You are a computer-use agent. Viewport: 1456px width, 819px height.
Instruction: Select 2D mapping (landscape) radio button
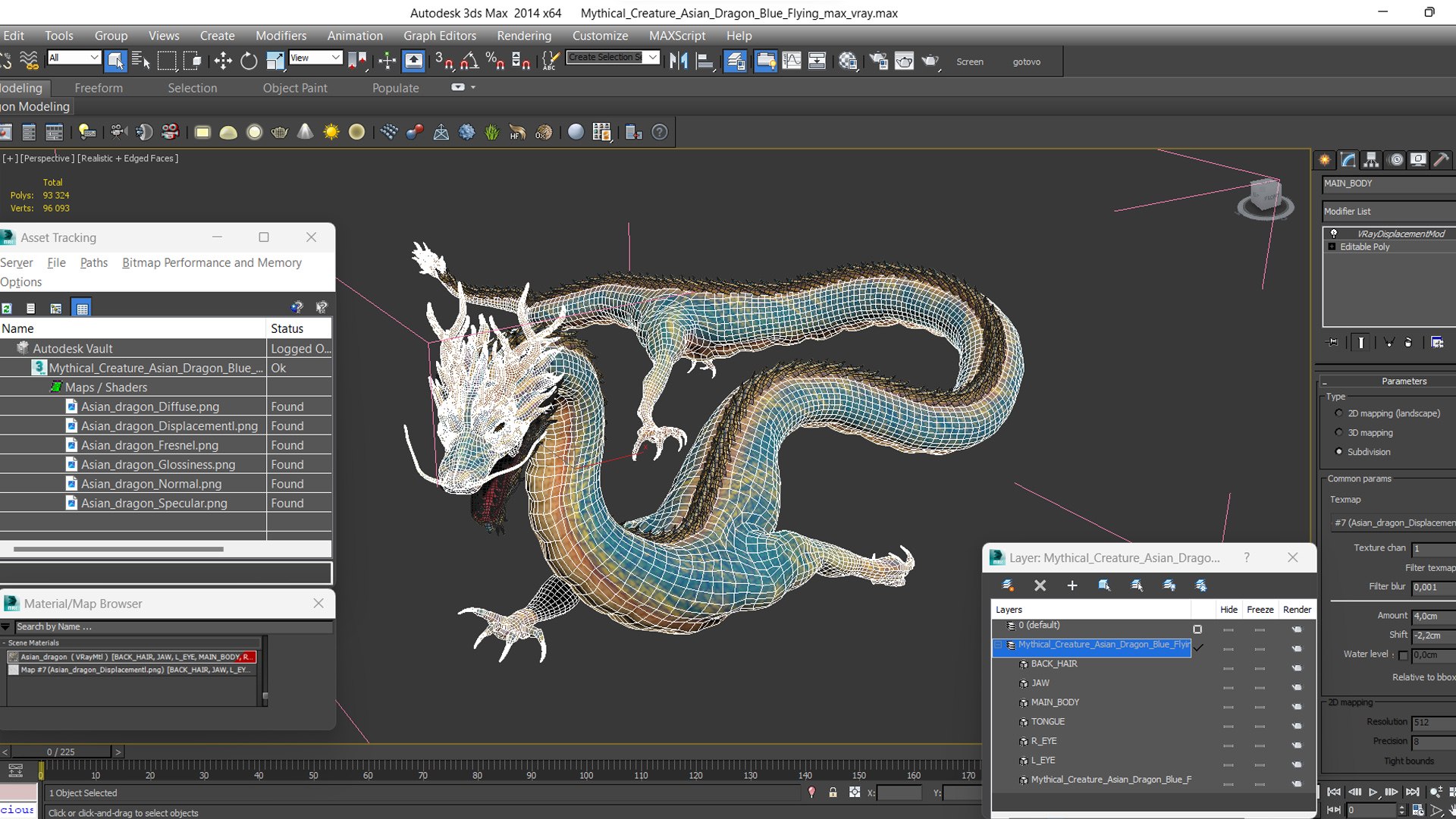click(x=1338, y=413)
